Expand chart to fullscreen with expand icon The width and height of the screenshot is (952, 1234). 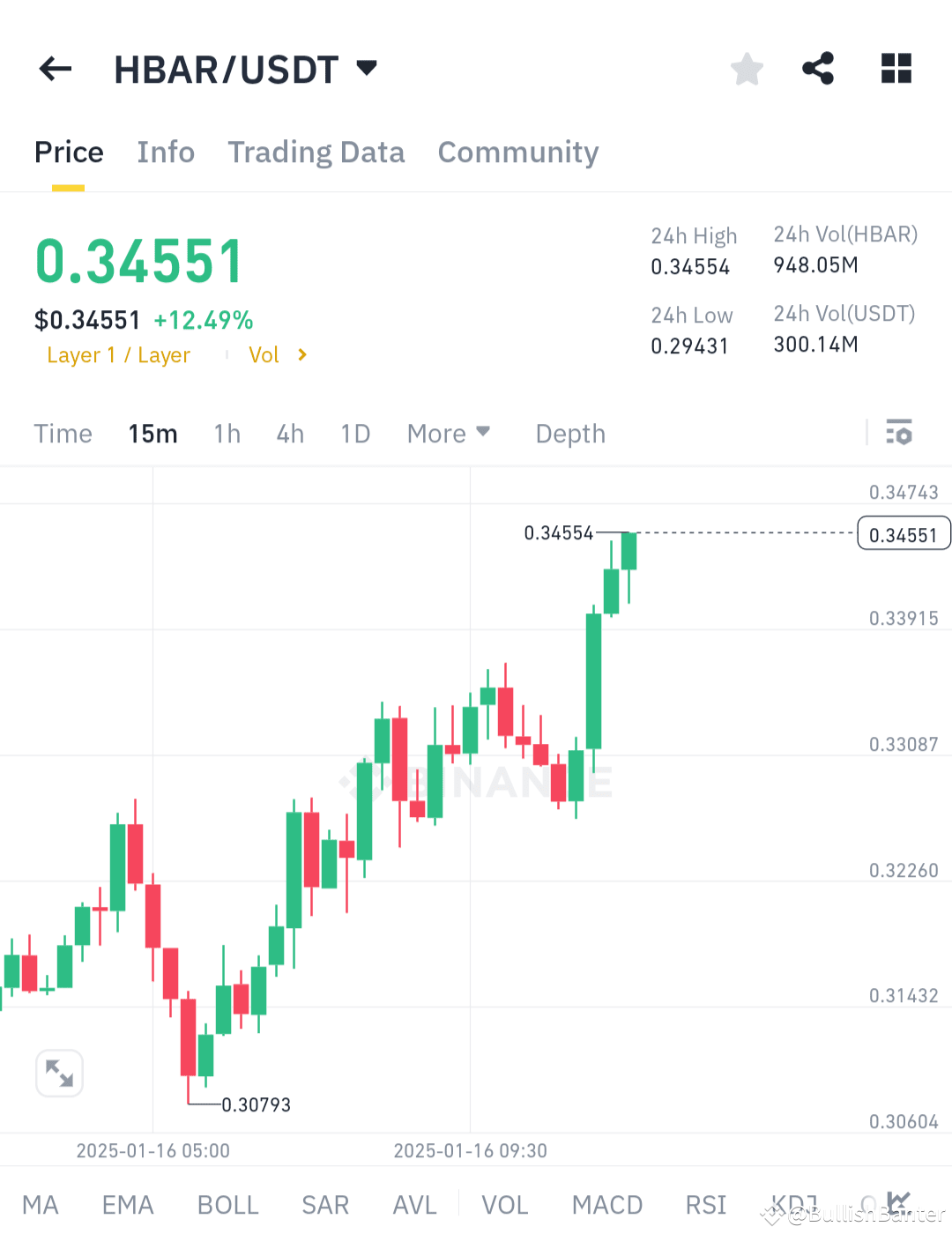tap(59, 1073)
